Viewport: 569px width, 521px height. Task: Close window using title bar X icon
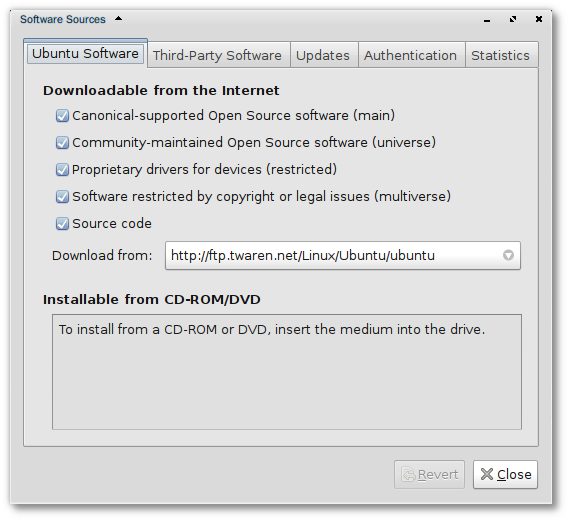pyautogui.click(x=539, y=19)
